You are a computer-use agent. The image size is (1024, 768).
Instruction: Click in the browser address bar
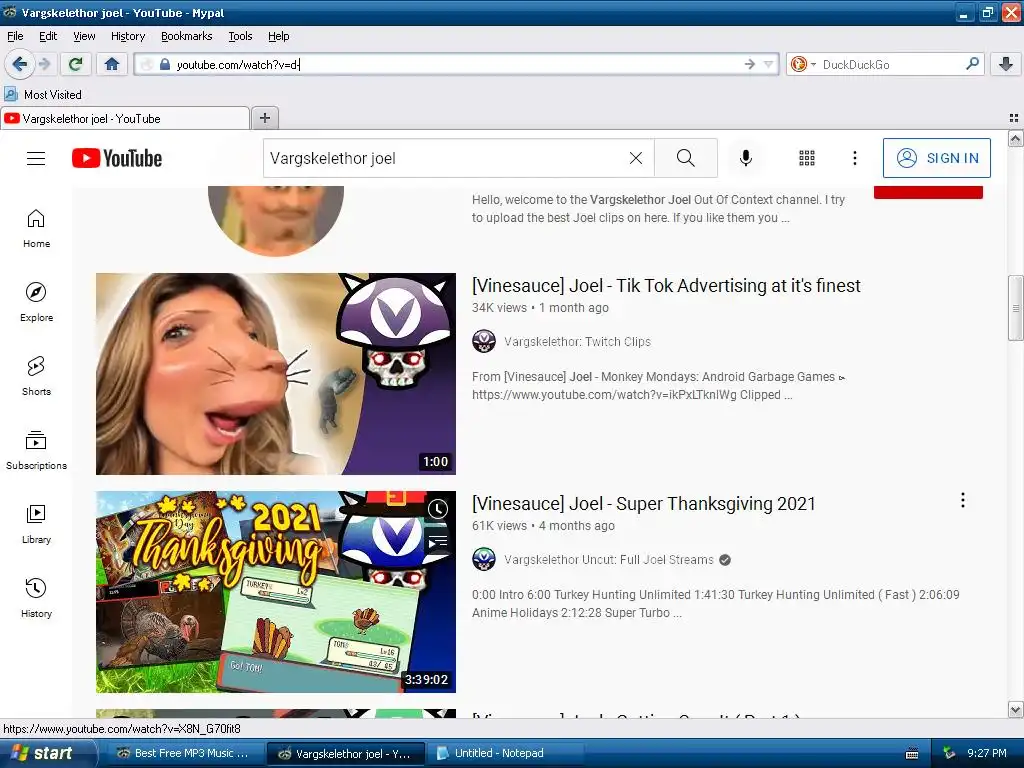pos(457,64)
